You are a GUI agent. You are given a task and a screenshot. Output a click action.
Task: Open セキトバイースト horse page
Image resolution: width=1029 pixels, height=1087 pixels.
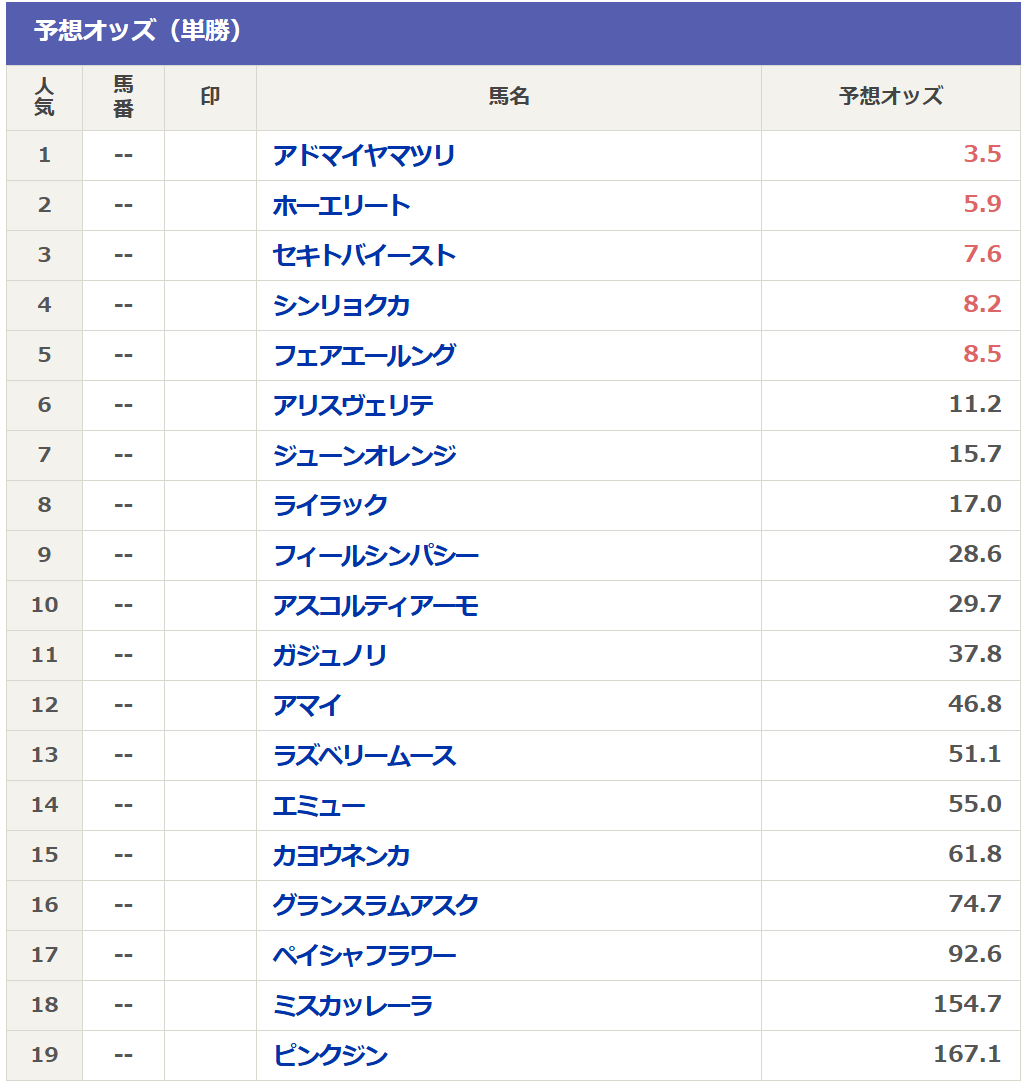(x=364, y=255)
